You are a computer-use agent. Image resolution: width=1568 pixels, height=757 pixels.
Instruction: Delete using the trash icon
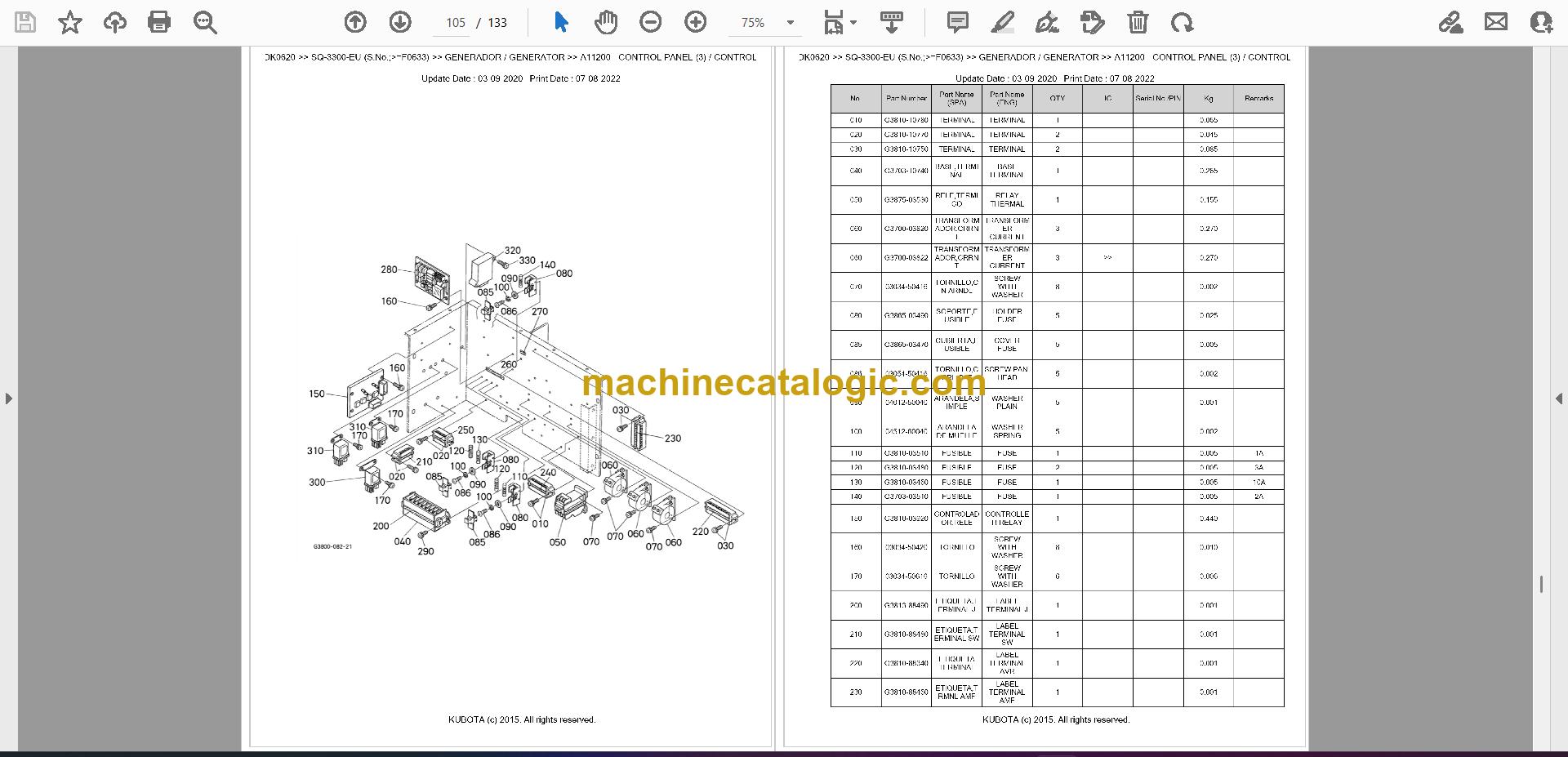click(1138, 22)
